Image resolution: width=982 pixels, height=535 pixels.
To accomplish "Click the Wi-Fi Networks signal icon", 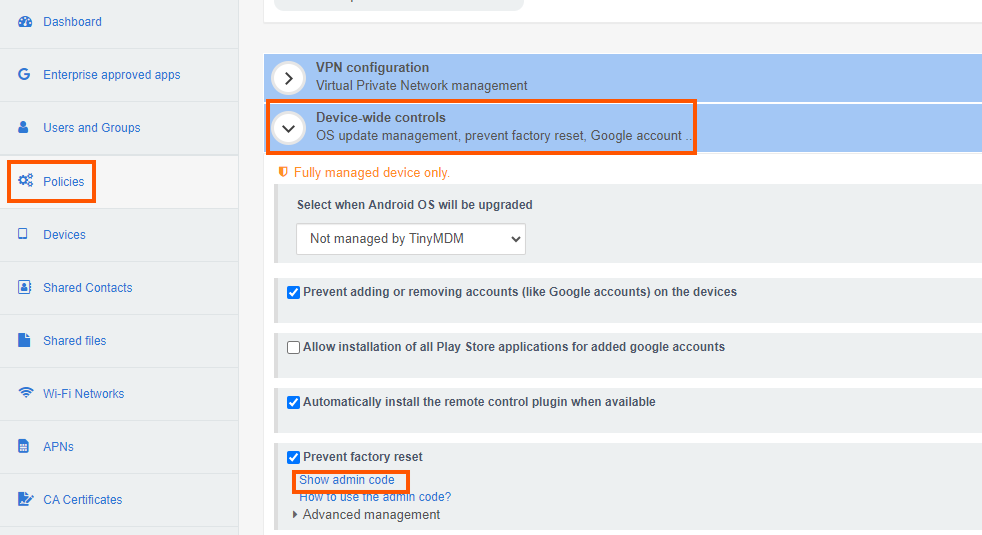I will coord(26,393).
